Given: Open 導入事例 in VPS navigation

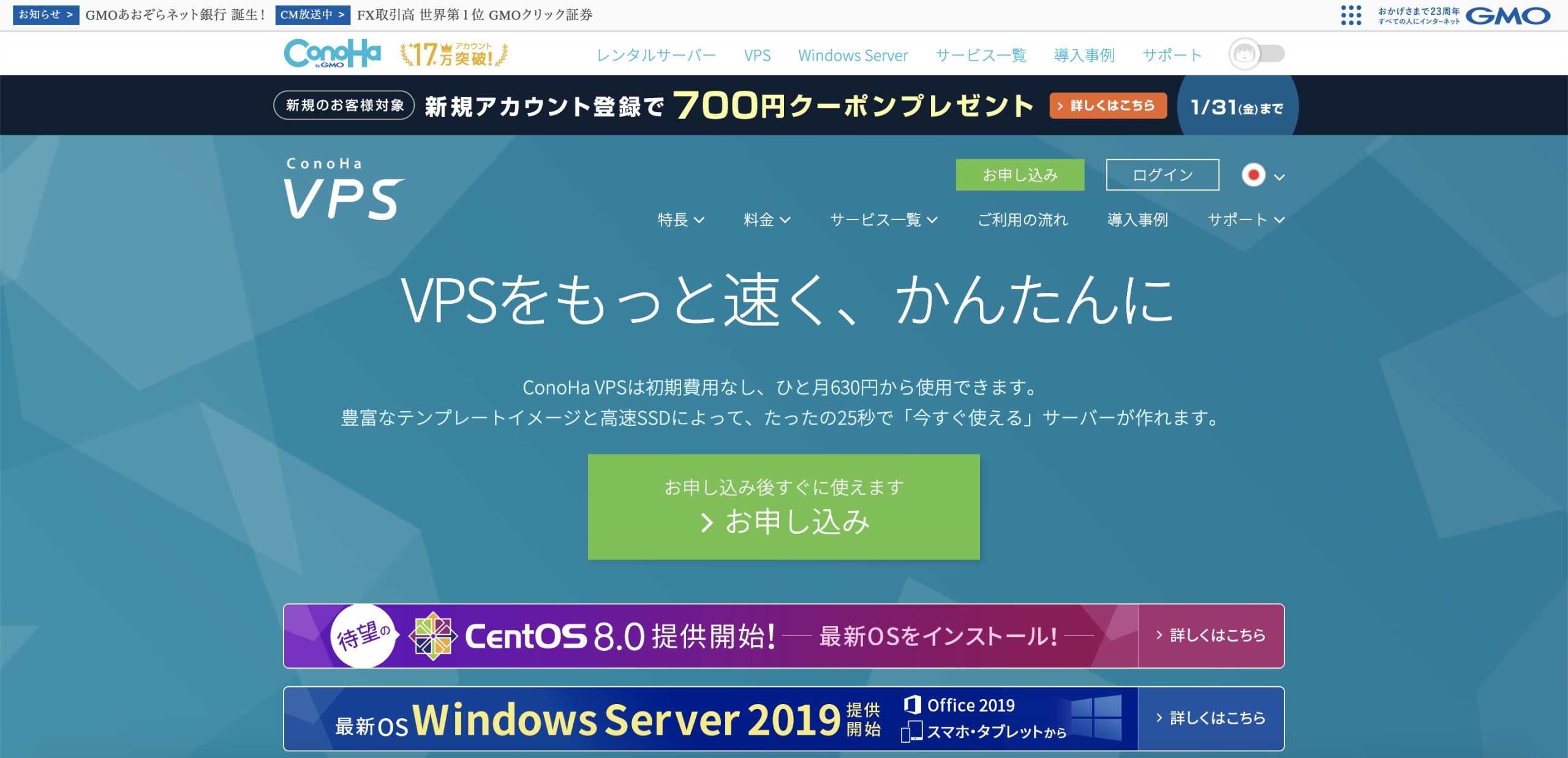Looking at the screenshot, I should [x=1137, y=219].
